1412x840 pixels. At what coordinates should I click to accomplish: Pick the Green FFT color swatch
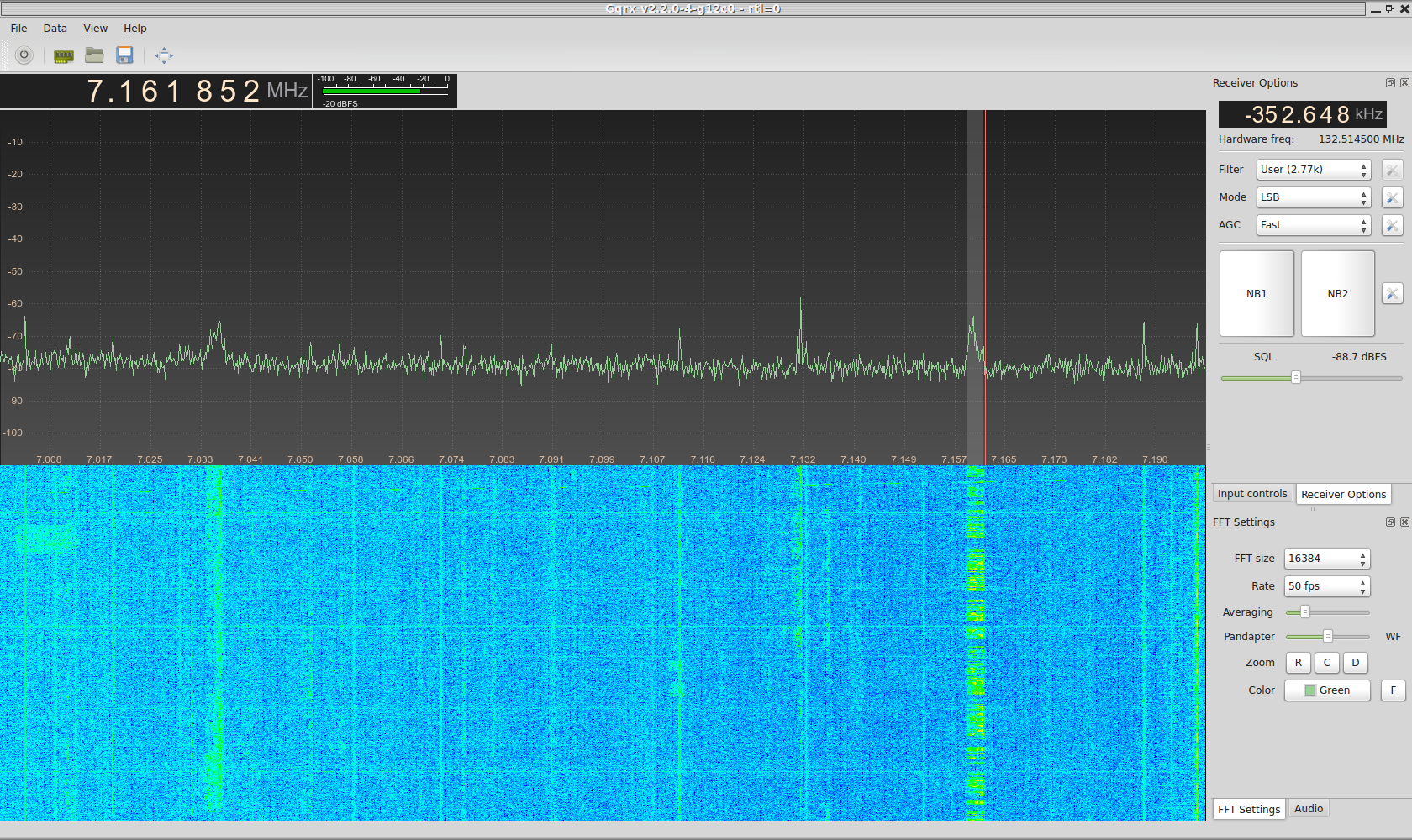[x=1326, y=690]
